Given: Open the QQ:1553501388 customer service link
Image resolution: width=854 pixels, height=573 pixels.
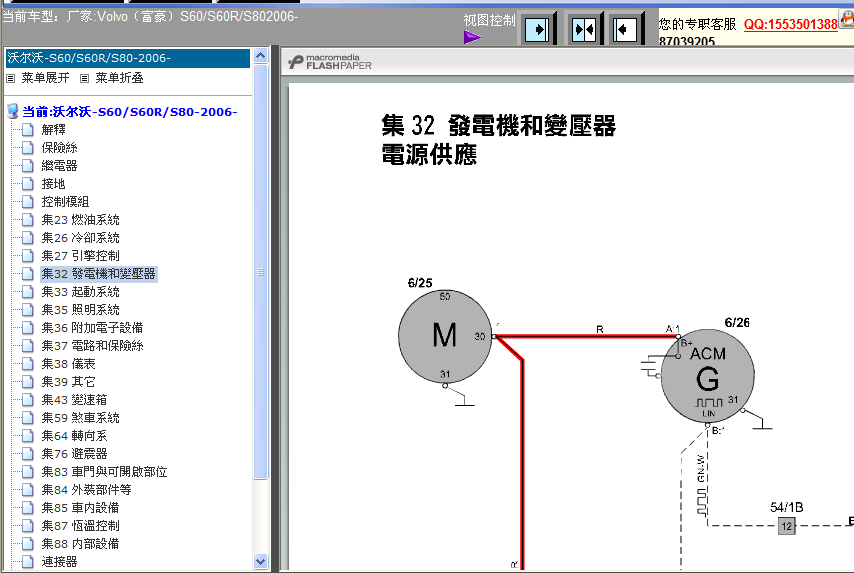Looking at the screenshot, I should (x=790, y=25).
